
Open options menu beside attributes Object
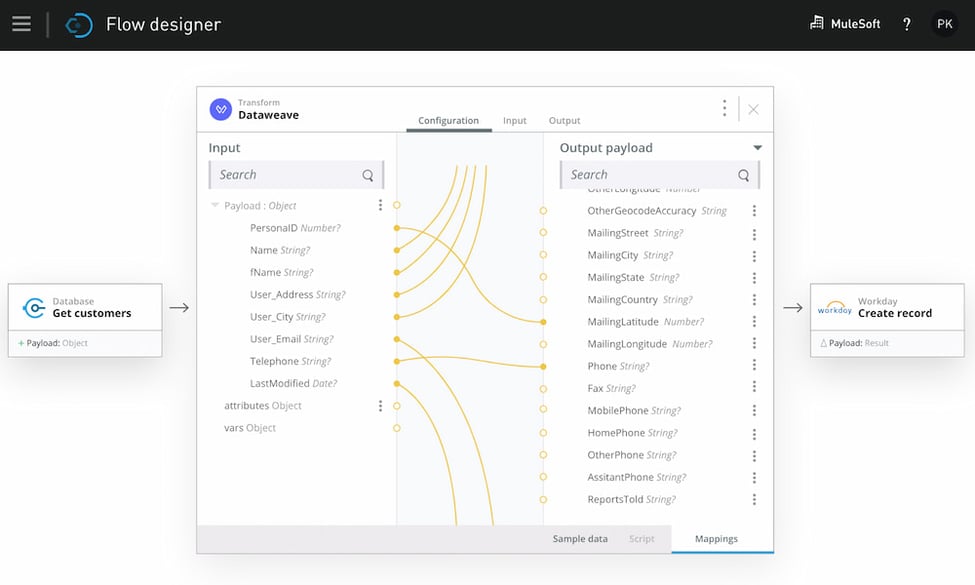pos(379,405)
